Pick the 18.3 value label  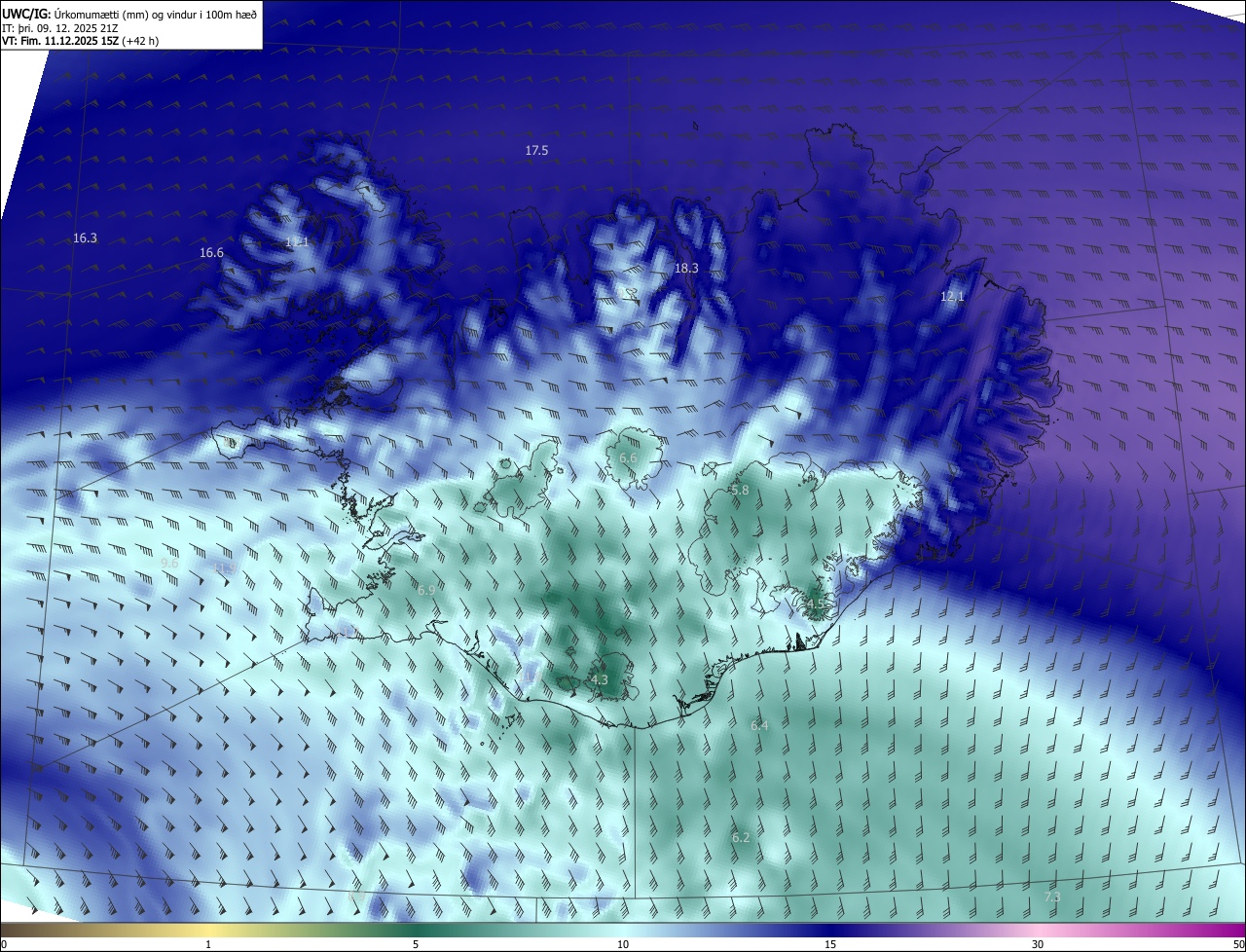pyautogui.click(x=686, y=268)
